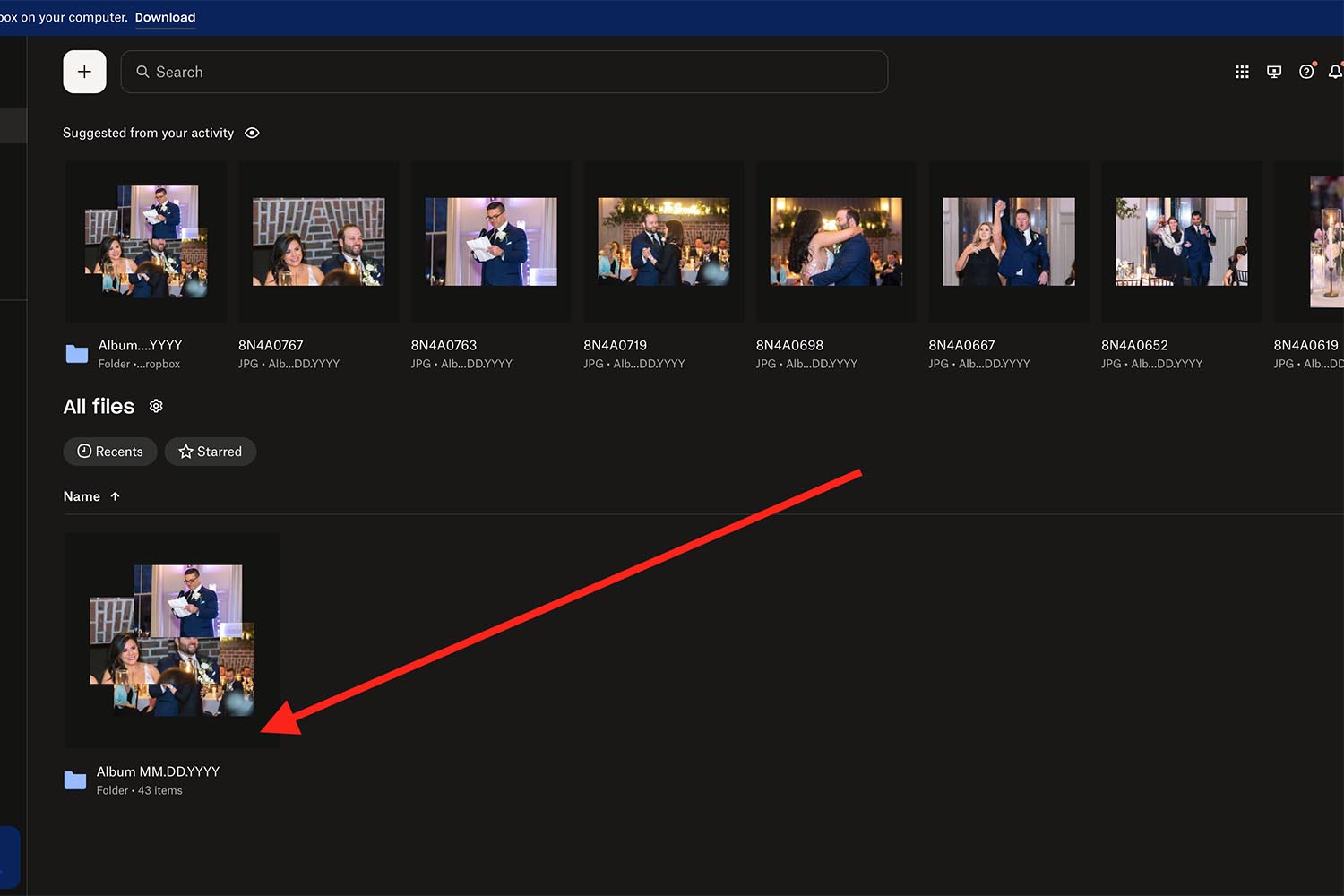Click the Download link in banner

165,17
